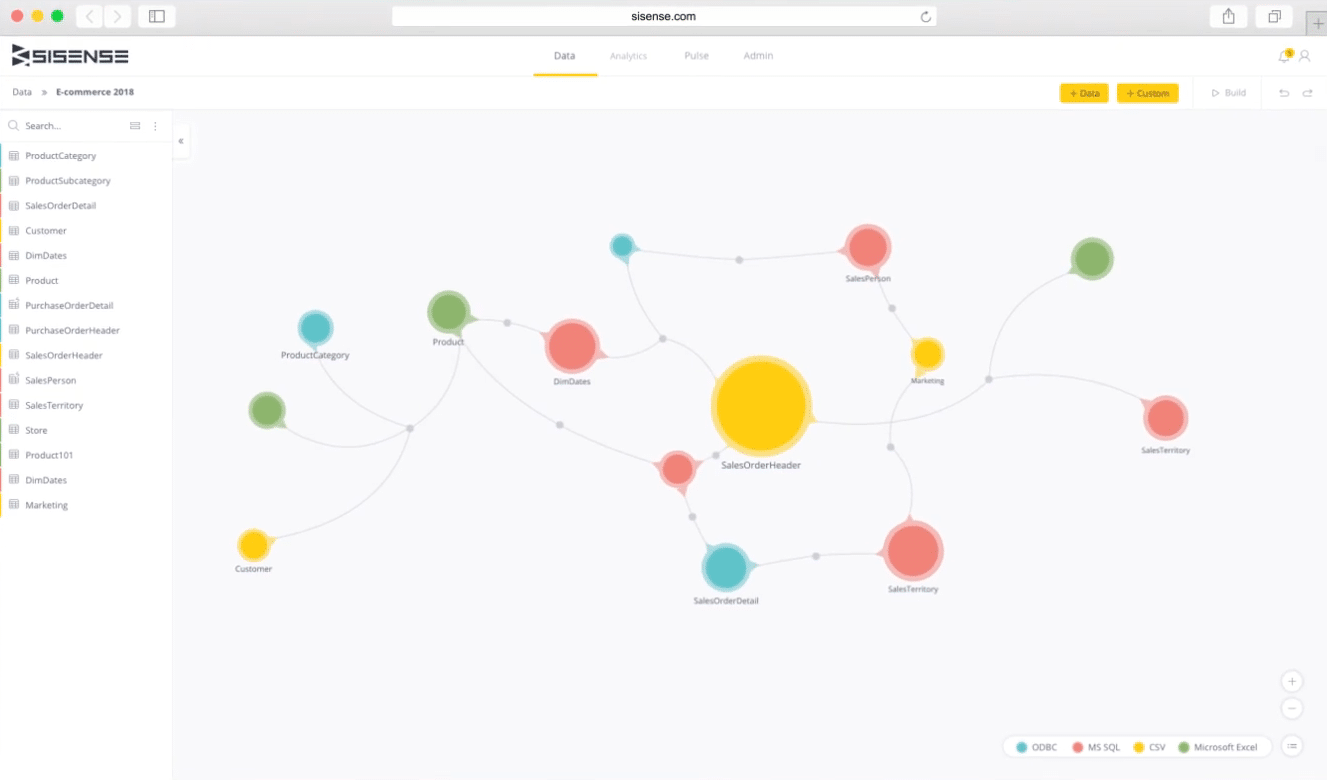The width and height of the screenshot is (1327, 780).
Task: Open the Admin tab
Action: point(758,56)
